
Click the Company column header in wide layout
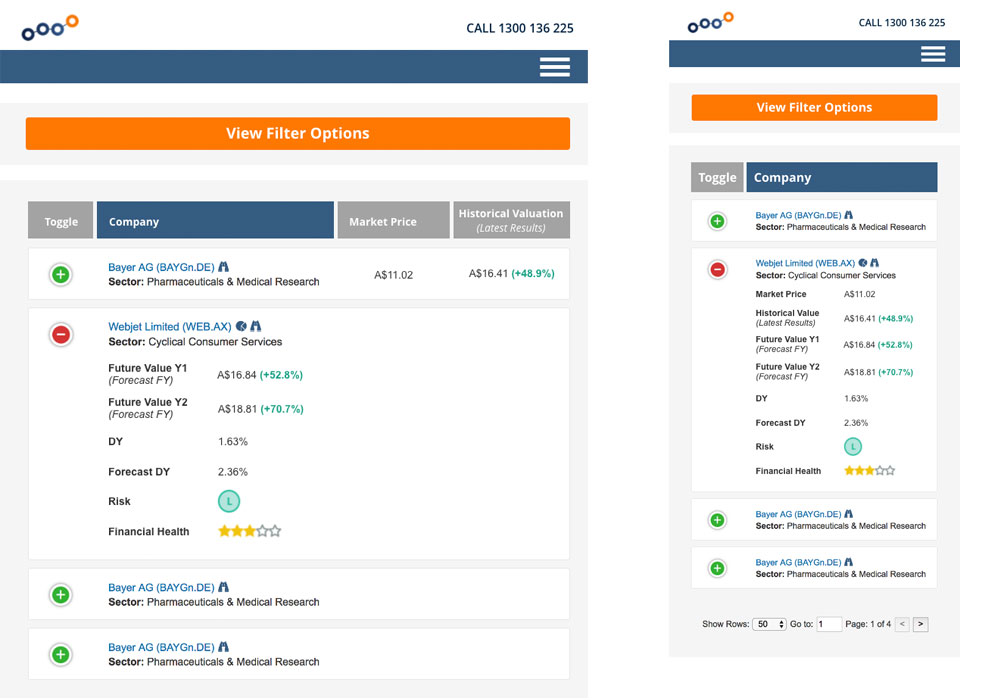tap(215, 221)
